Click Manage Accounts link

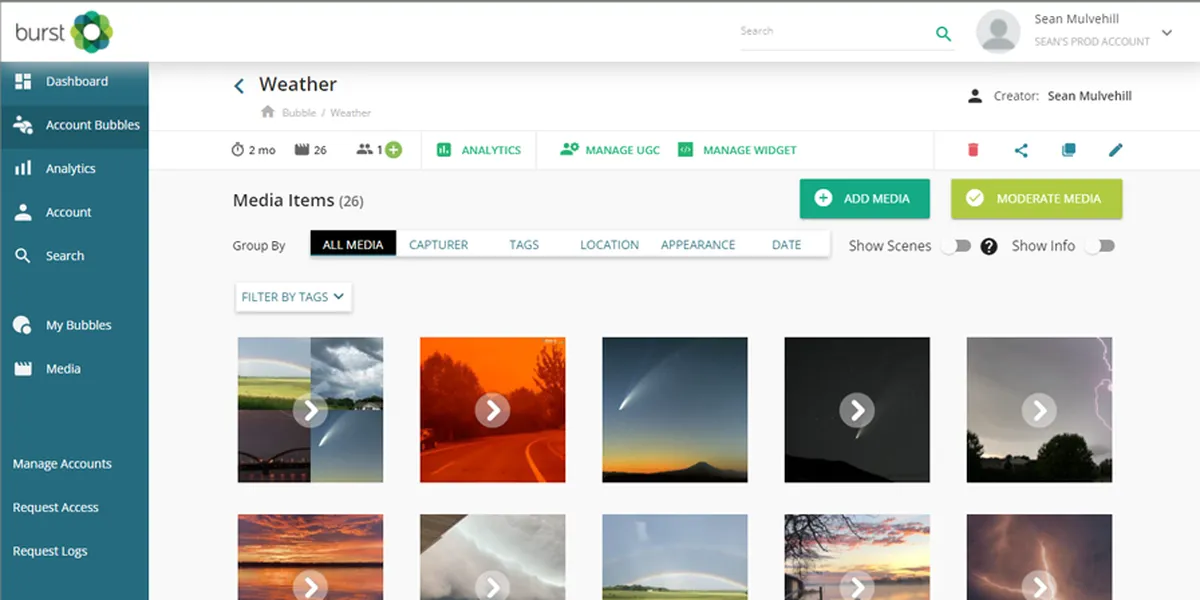62,464
